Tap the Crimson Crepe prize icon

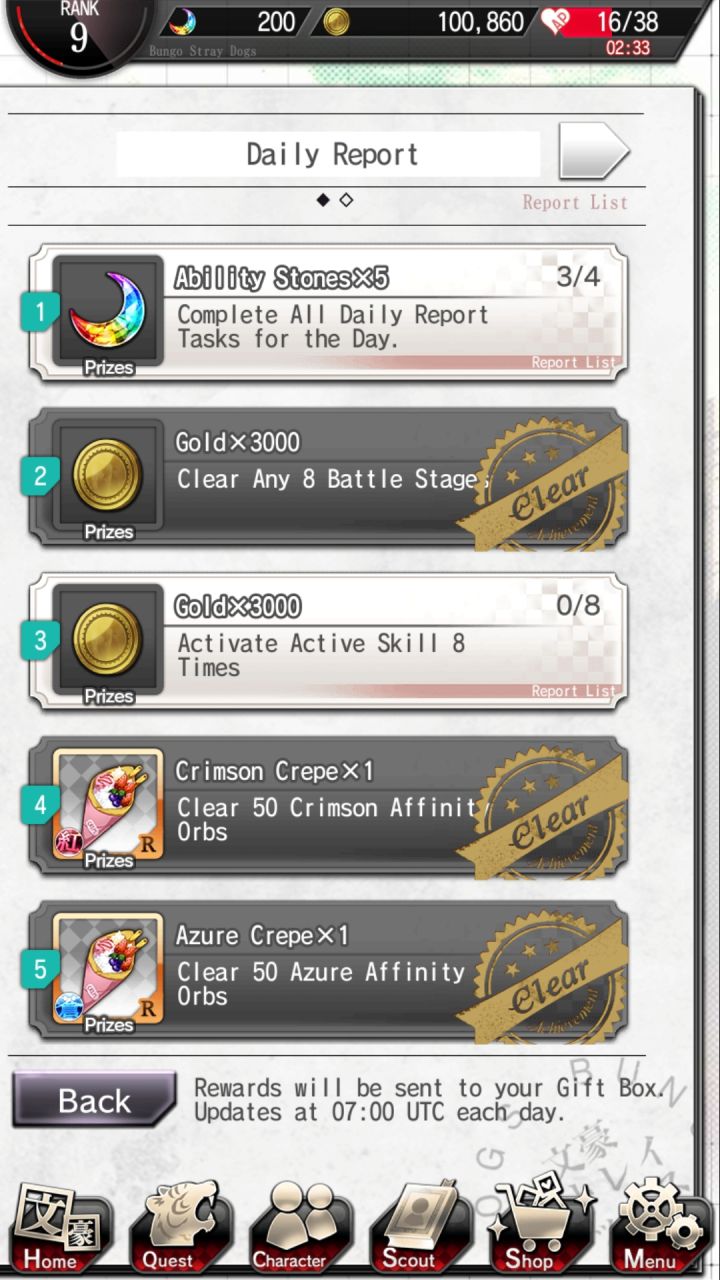tap(107, 805)
